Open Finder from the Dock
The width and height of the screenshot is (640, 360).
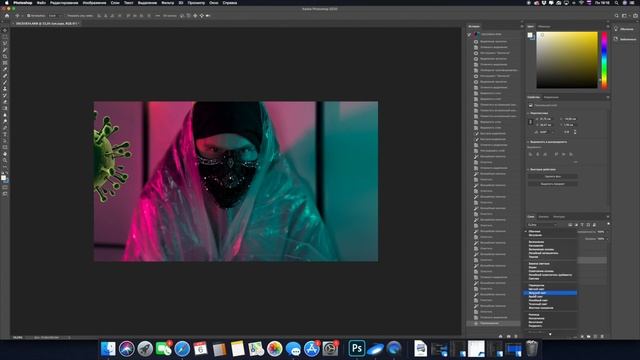108,349
